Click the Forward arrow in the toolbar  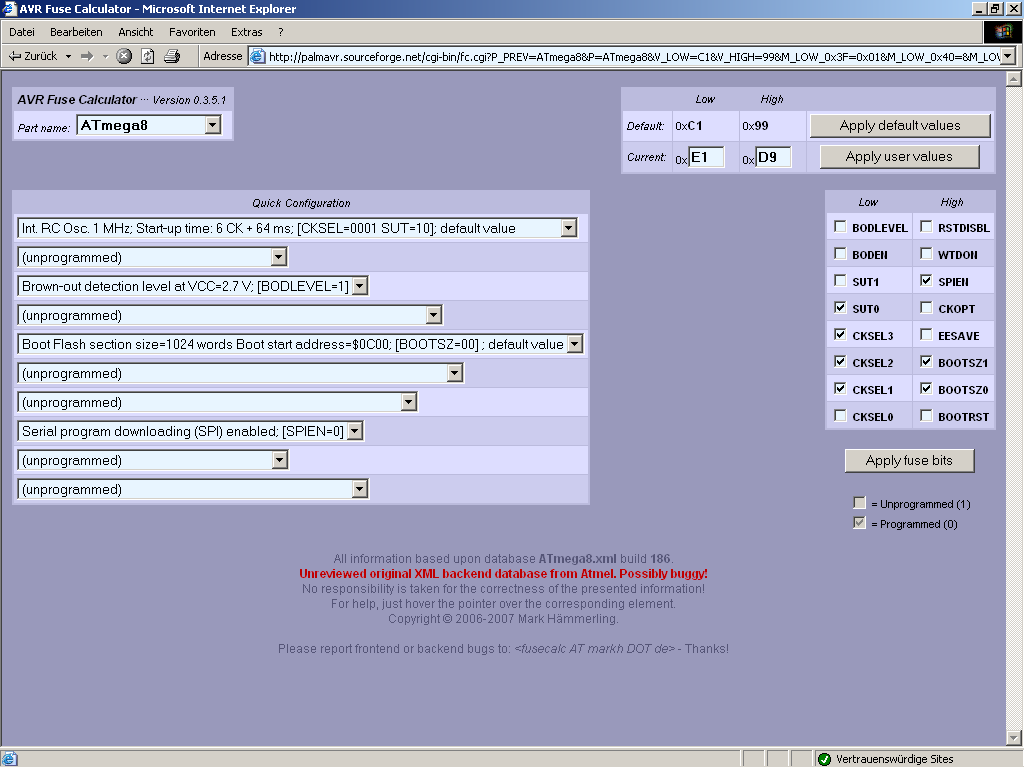(x=87, y=56)
